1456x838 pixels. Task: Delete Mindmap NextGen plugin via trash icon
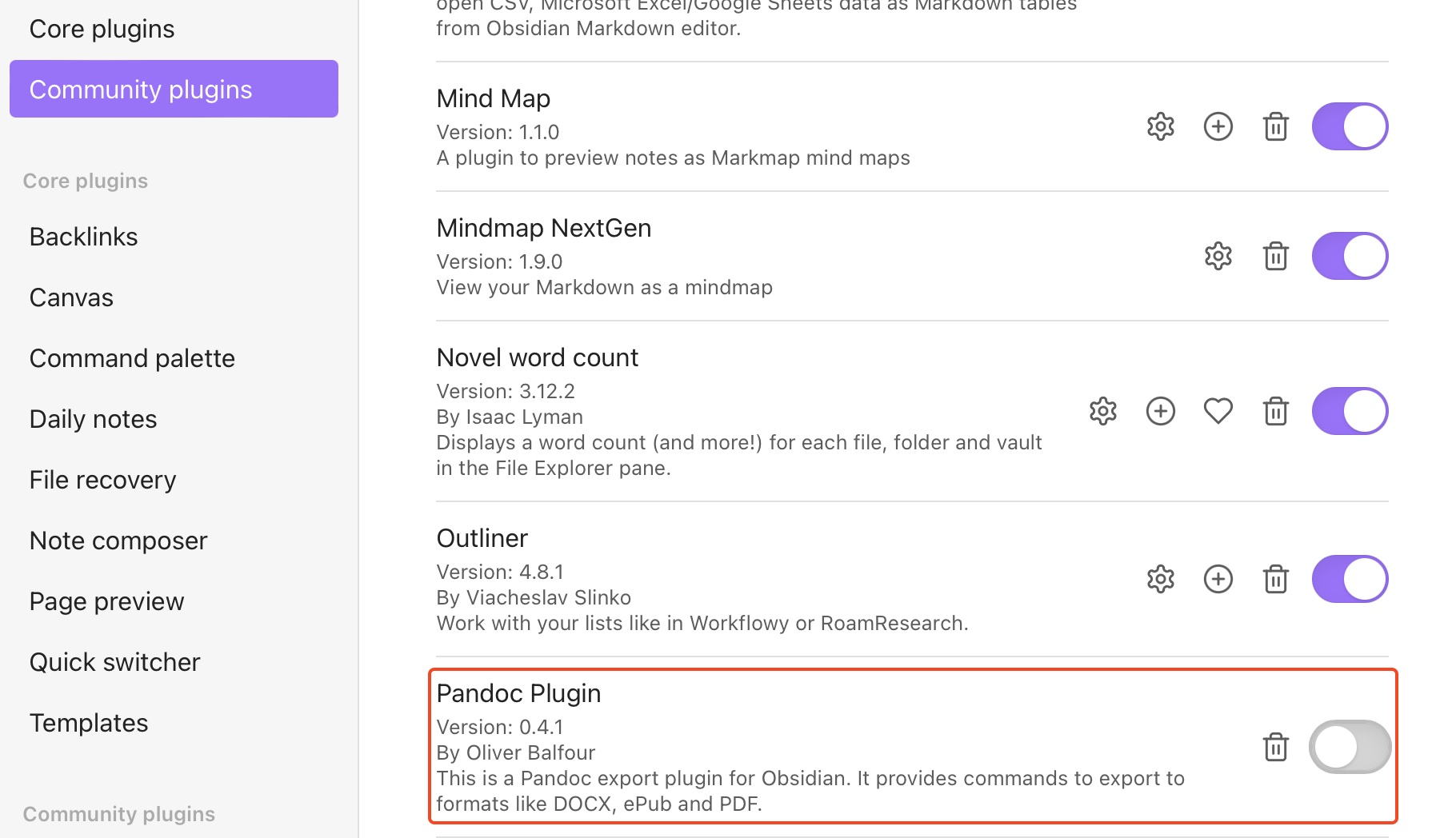coord(1275,256)
